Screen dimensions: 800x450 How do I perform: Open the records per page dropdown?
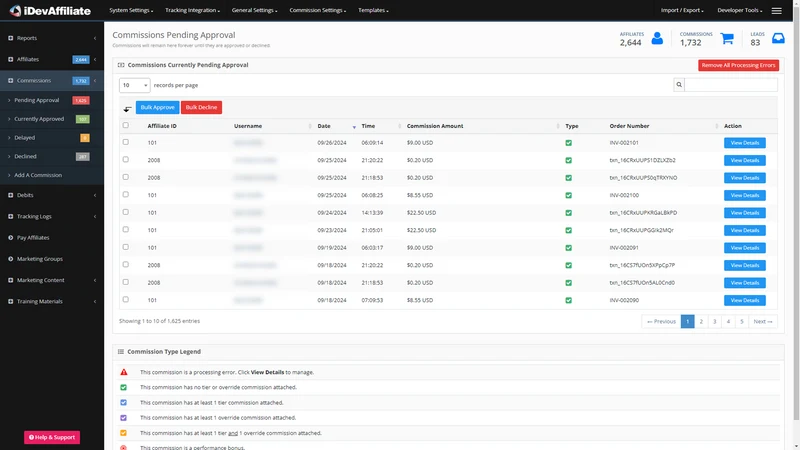click(135, 85)
